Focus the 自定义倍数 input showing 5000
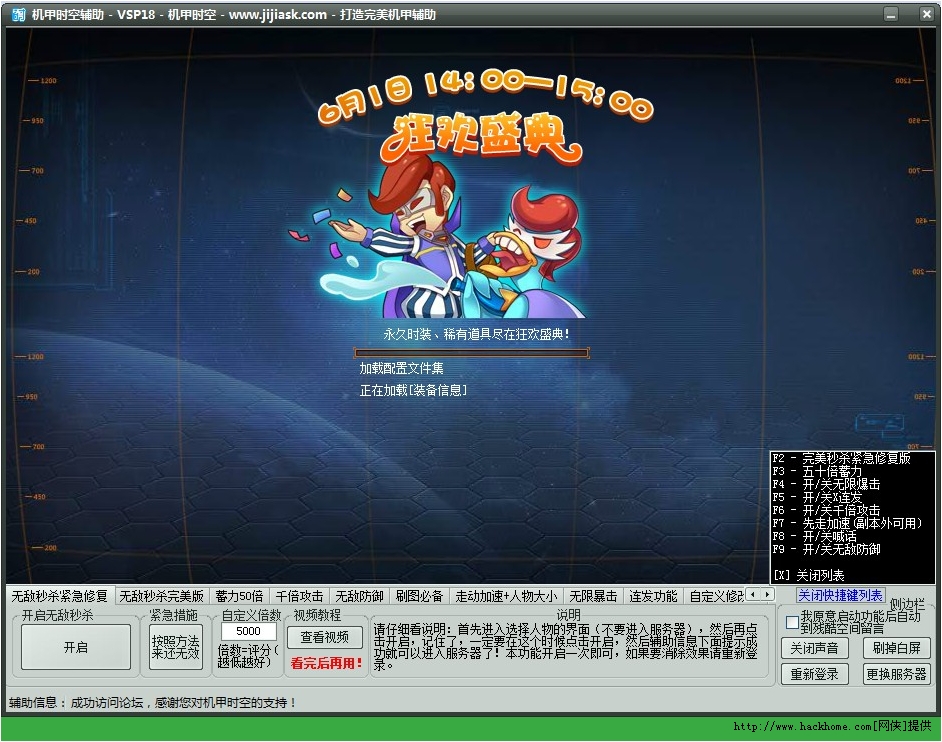Viewport: 942px width, 742px height. (x=248, y=631)
